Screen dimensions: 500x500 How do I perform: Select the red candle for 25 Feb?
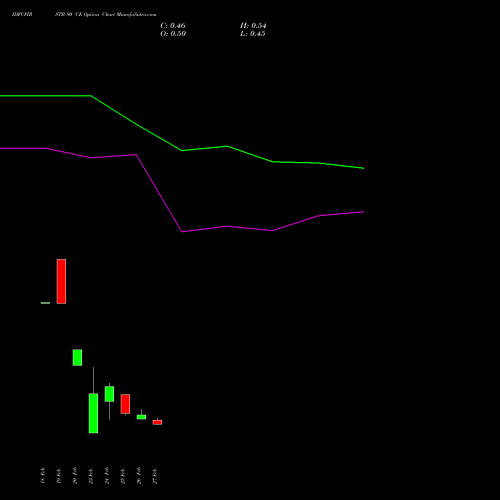125,404
